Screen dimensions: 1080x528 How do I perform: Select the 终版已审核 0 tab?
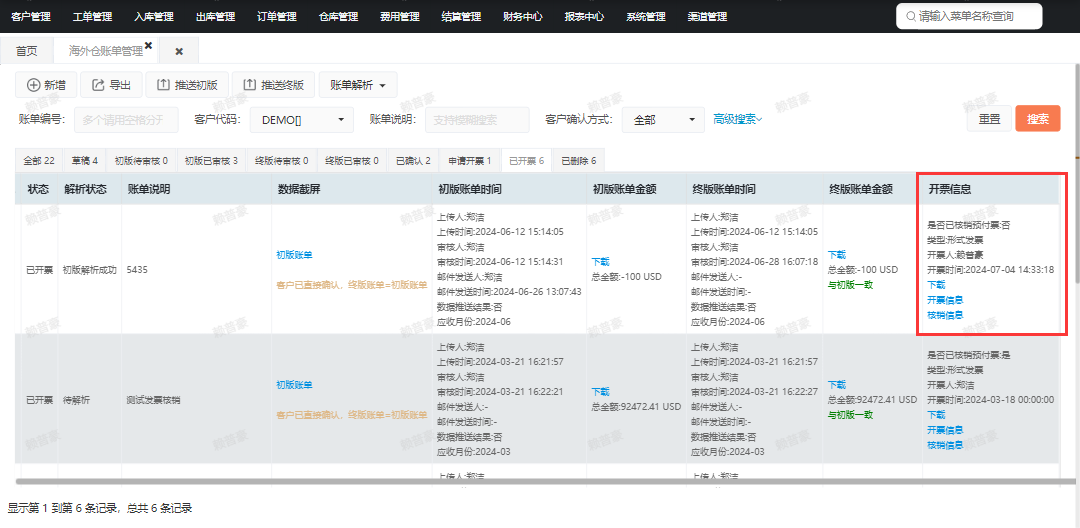tap(352, 160)
